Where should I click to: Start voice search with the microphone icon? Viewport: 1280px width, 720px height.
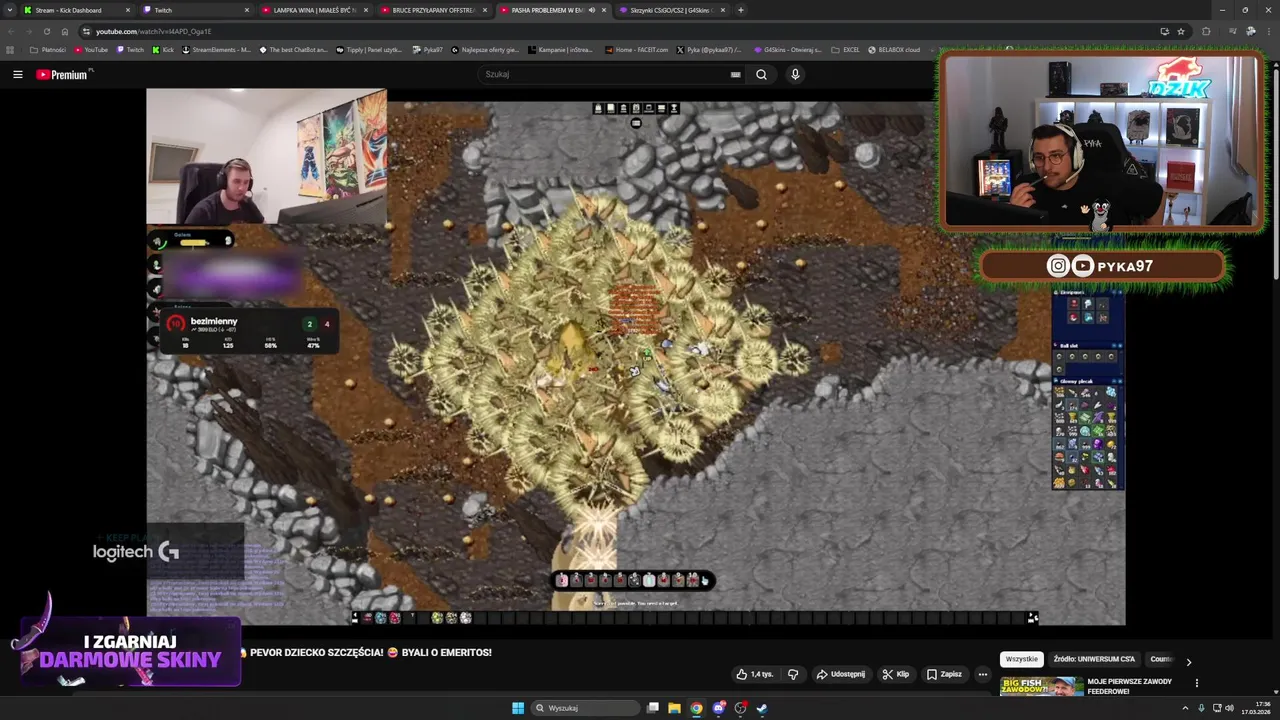[x=795, y=74]
